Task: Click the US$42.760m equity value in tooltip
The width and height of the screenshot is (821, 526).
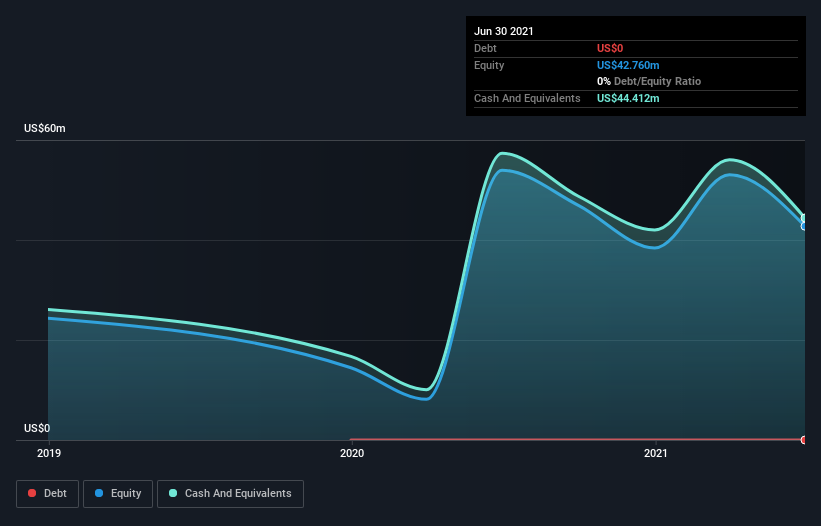Action: point(628,65)
